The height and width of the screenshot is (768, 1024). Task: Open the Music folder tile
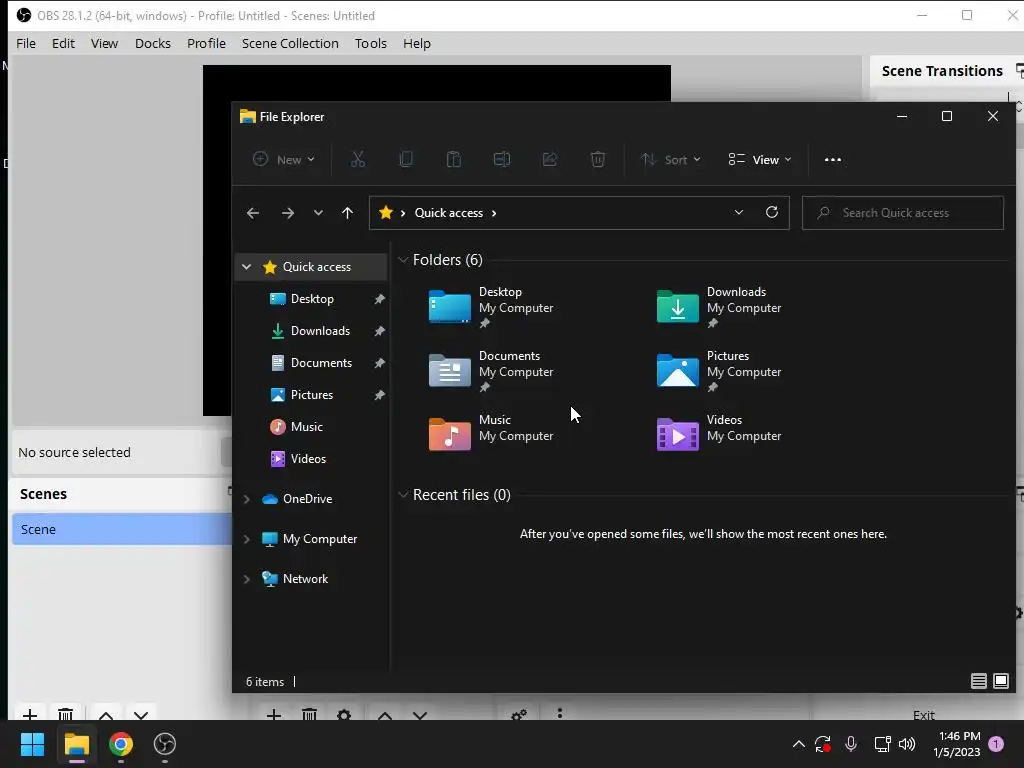491,434
